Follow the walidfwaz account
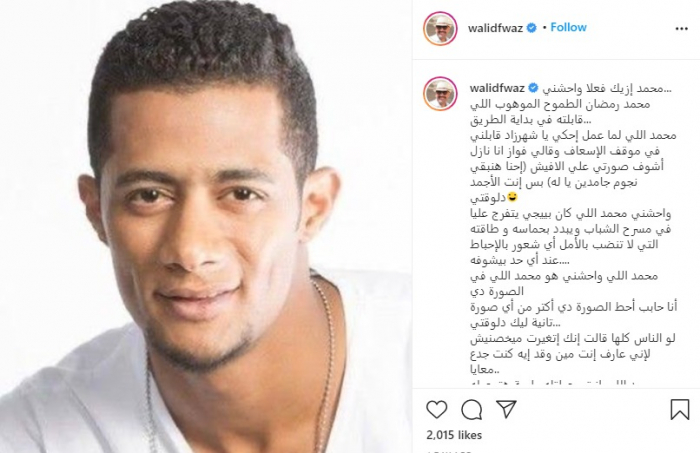The image size is (700, 453). coord(568,27)
